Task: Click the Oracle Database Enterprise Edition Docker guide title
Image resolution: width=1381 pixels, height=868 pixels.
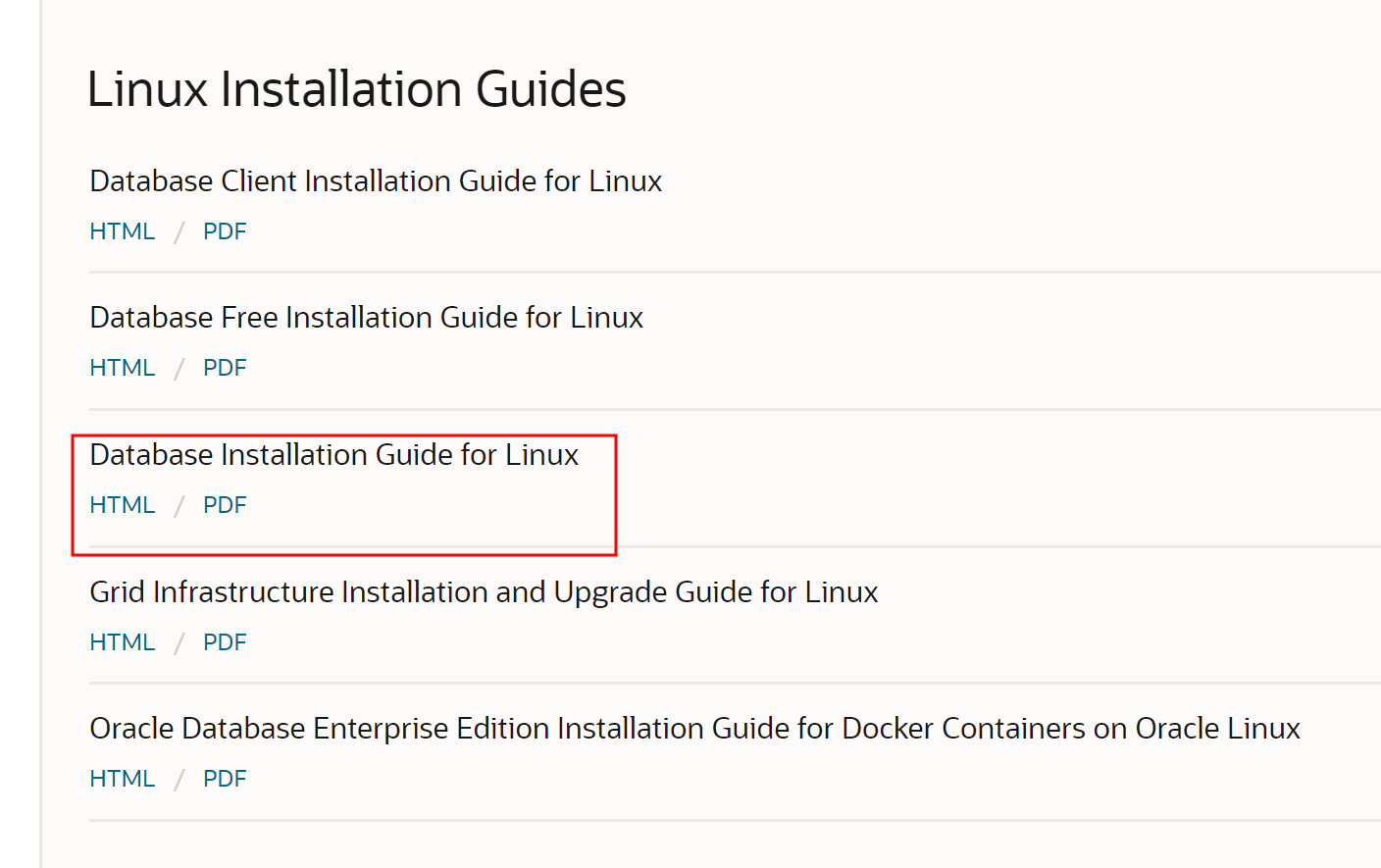Action: coord(694,729)
